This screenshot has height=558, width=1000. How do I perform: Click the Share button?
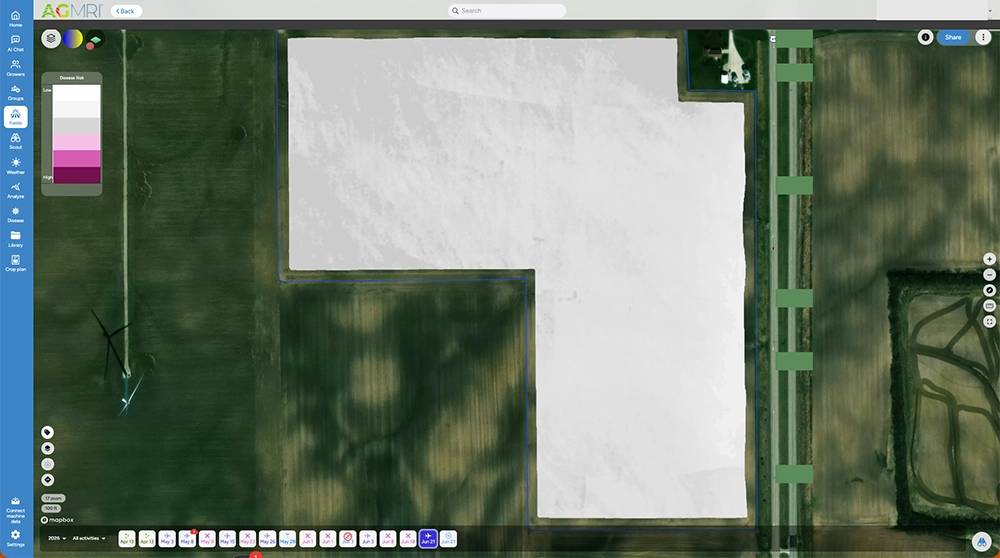pyautogui.click(x=953, y=37)
